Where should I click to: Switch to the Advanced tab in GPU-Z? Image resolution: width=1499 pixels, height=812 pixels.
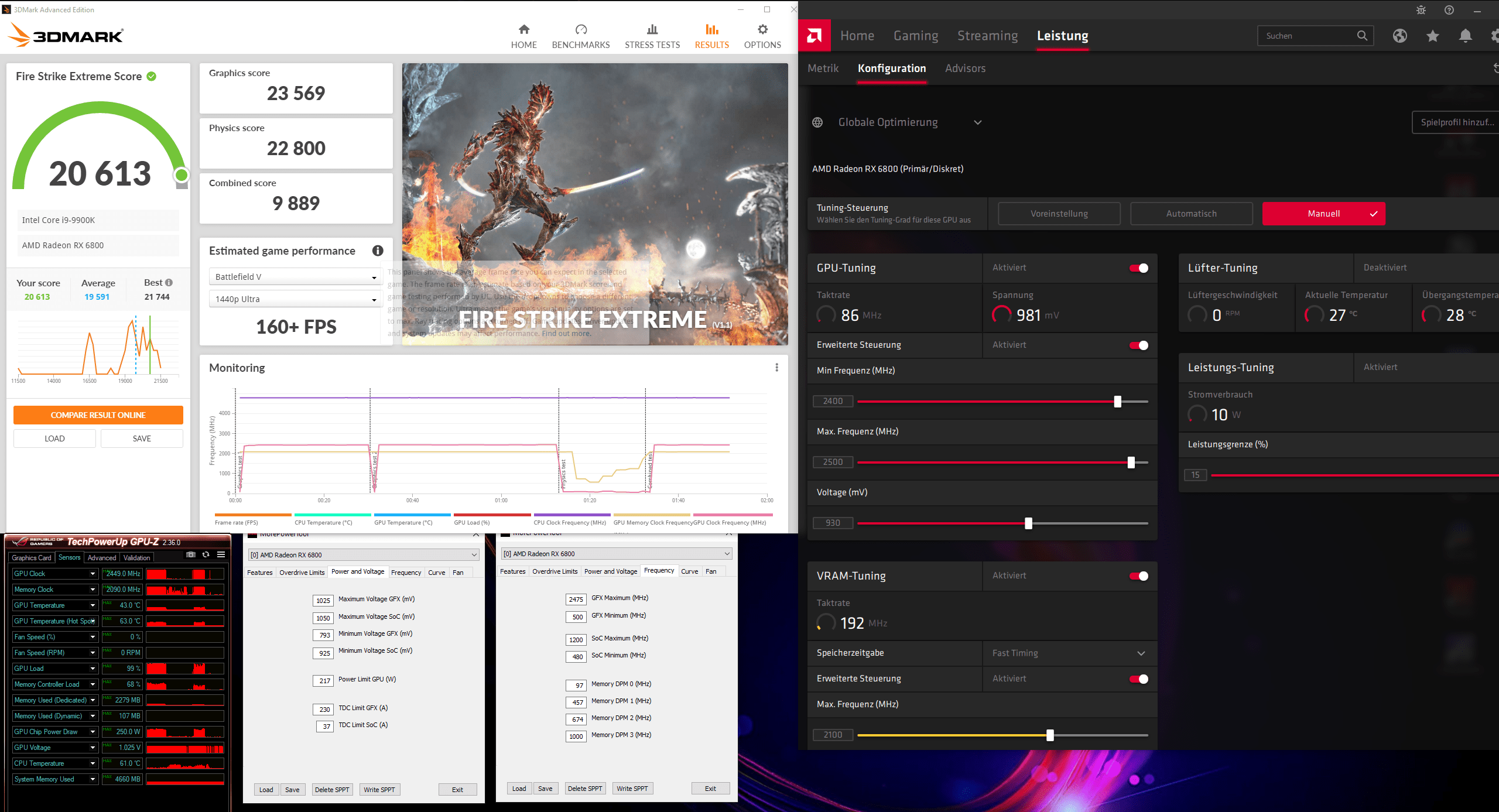point(102,558)
